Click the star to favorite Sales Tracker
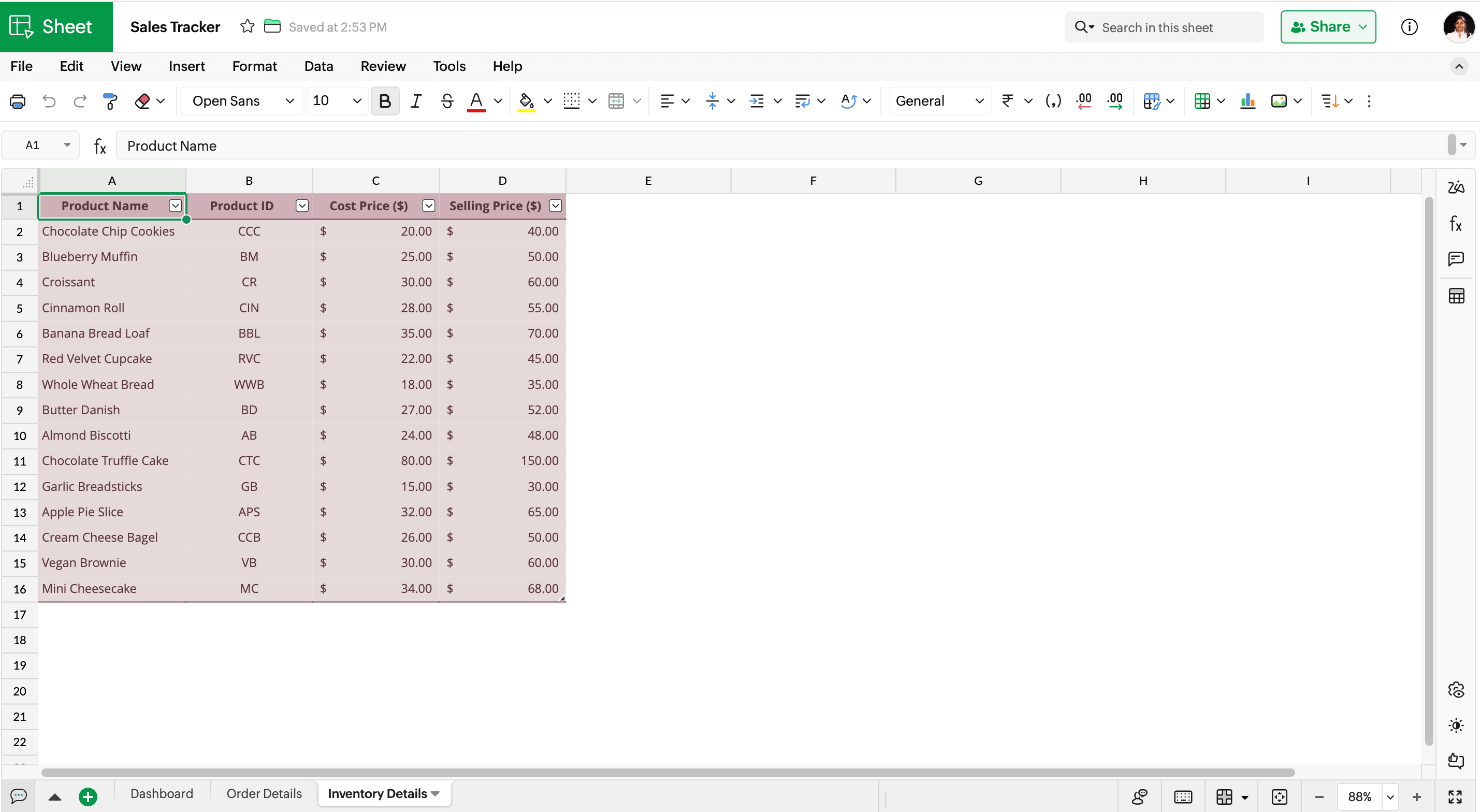 [x=247, y=26]
